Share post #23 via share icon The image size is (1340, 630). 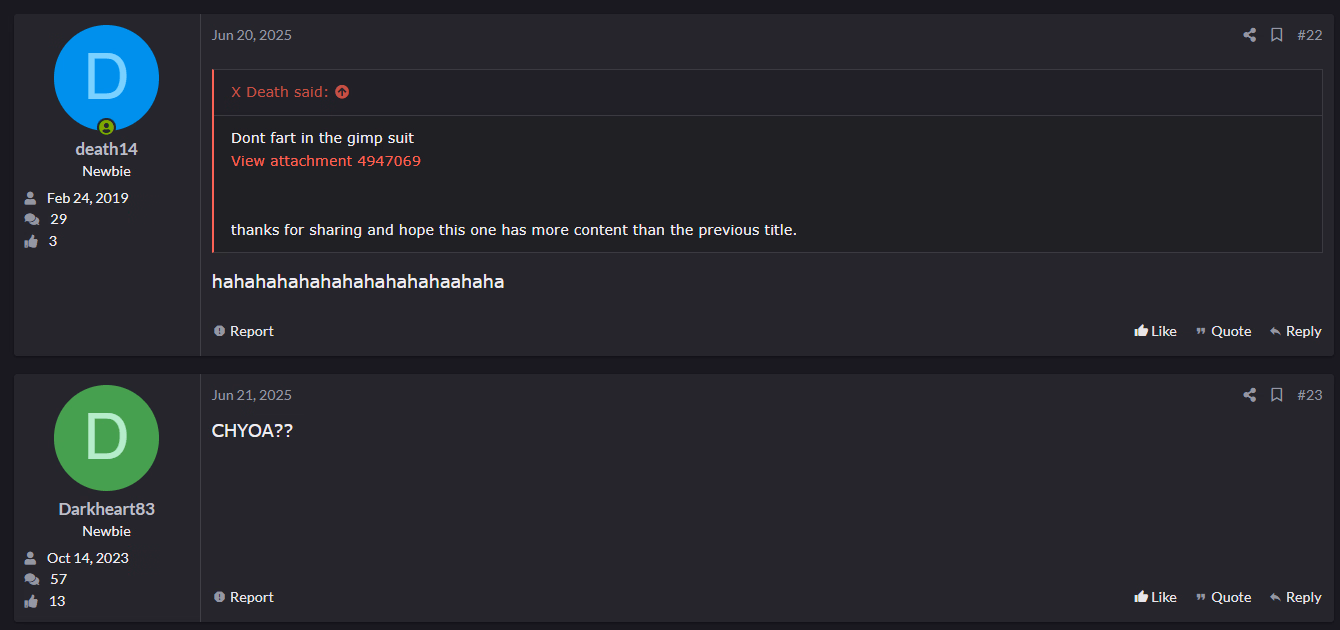pos(1249,395)
